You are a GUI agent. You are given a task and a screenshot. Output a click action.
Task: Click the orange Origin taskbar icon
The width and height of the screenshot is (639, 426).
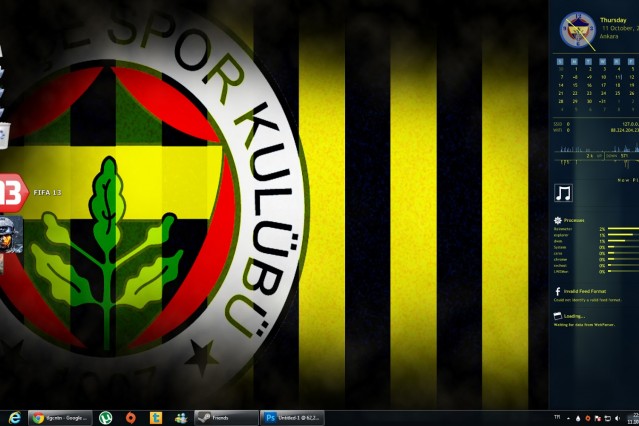[131, 417]
